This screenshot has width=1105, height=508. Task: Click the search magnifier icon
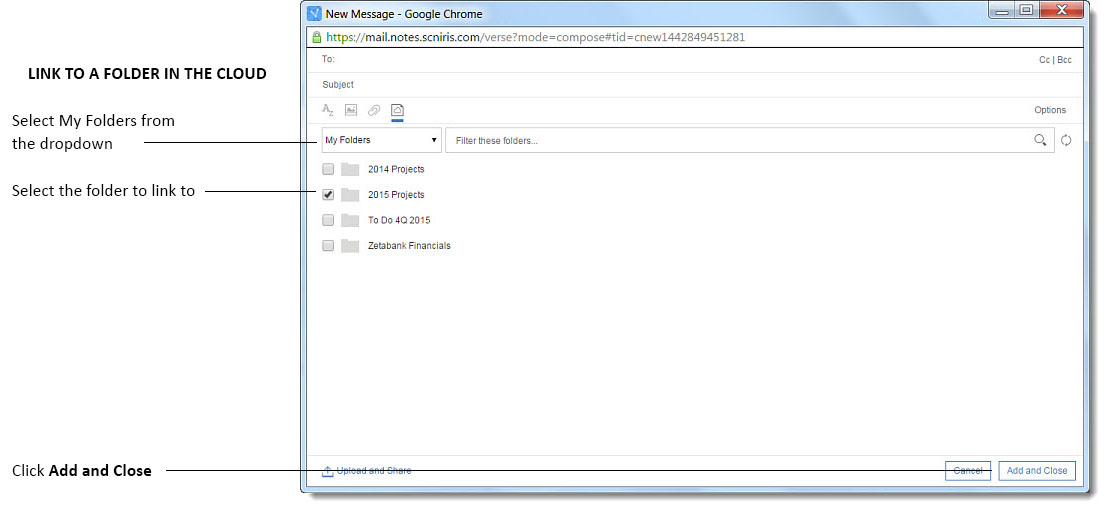1040,140
